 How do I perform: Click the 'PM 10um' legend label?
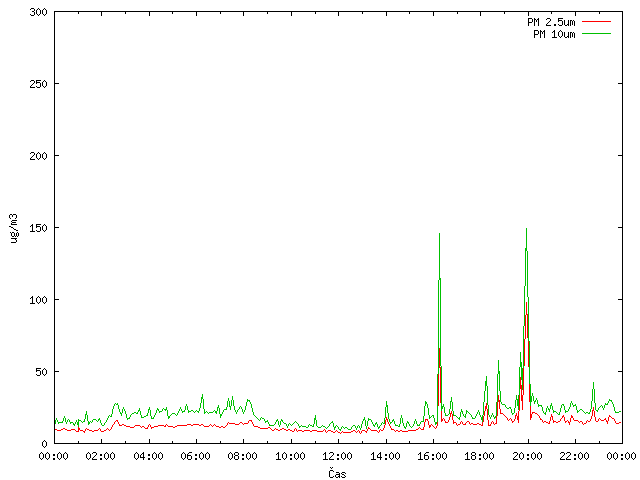tap(554, 34)
